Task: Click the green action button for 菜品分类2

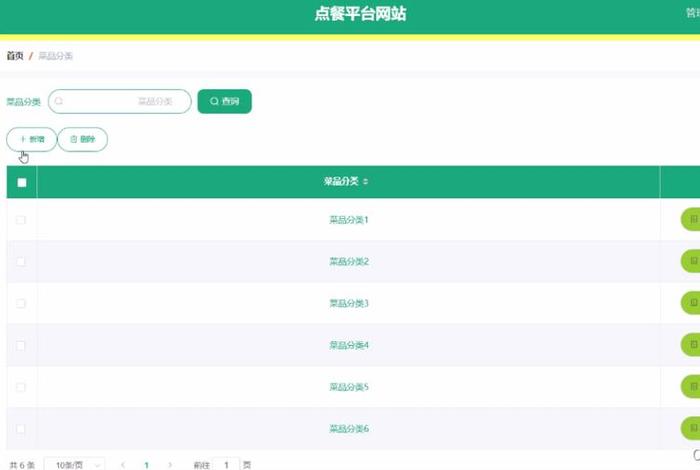Action: [x=690, y=261]
